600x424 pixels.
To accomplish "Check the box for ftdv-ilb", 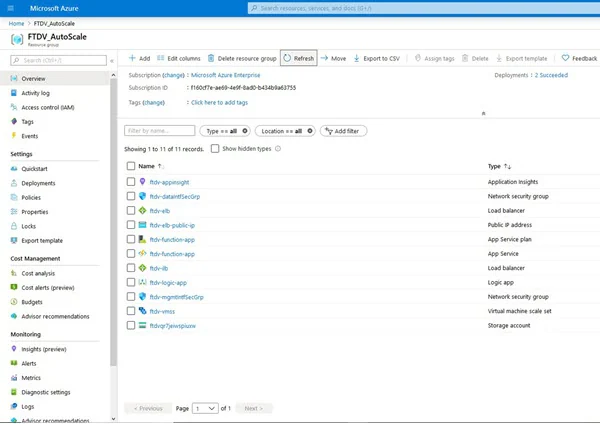I will [131, 268].
